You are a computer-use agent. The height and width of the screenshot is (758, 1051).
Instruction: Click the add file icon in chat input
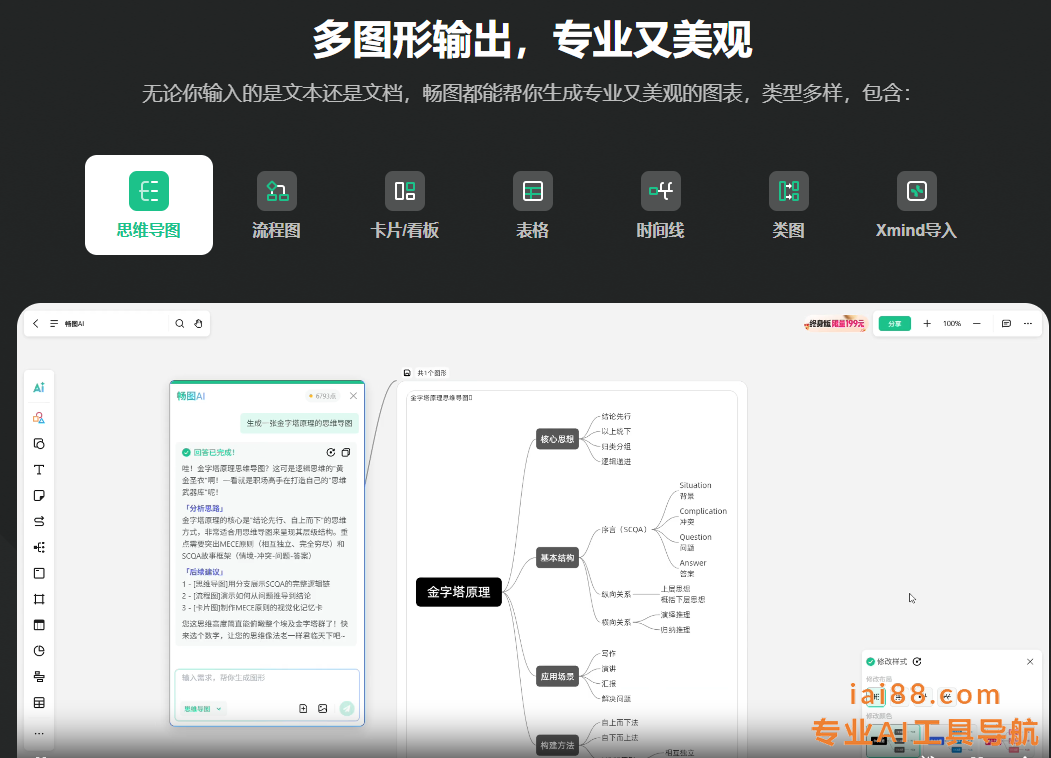303,708
